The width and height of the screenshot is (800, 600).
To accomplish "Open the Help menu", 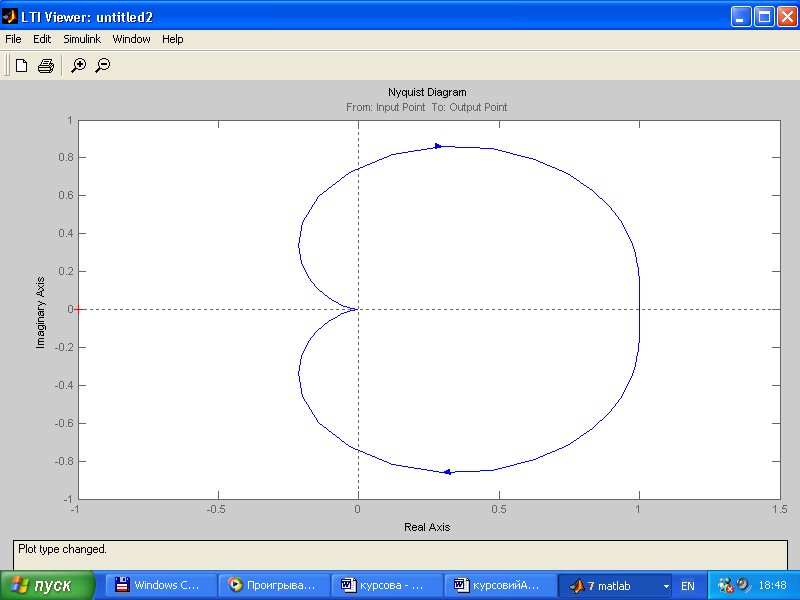I will coord(172,39).
